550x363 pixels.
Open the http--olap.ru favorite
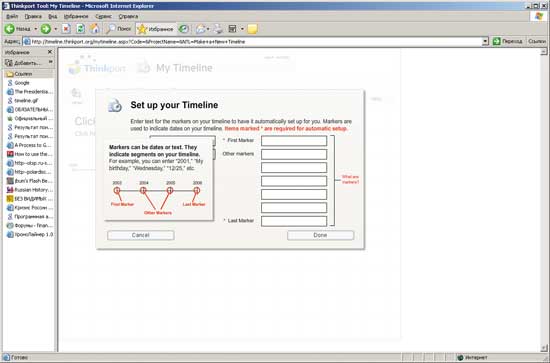[30, 163]
